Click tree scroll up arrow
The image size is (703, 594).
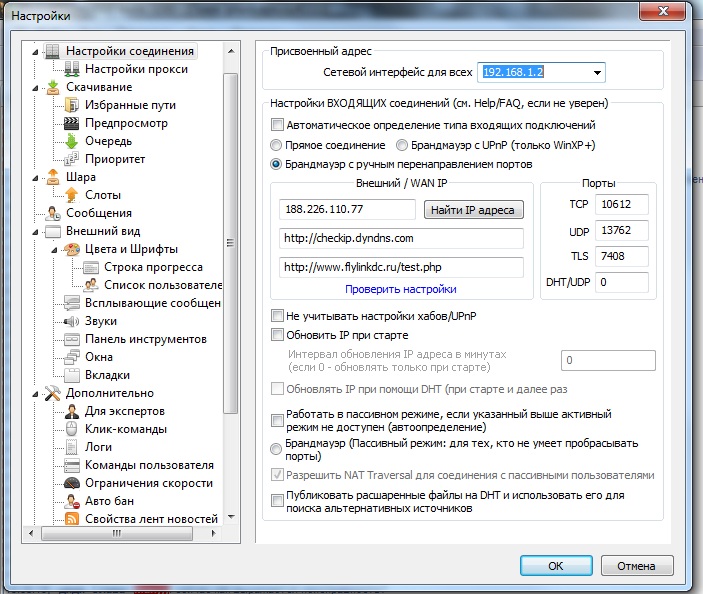(x=231, y=52)
